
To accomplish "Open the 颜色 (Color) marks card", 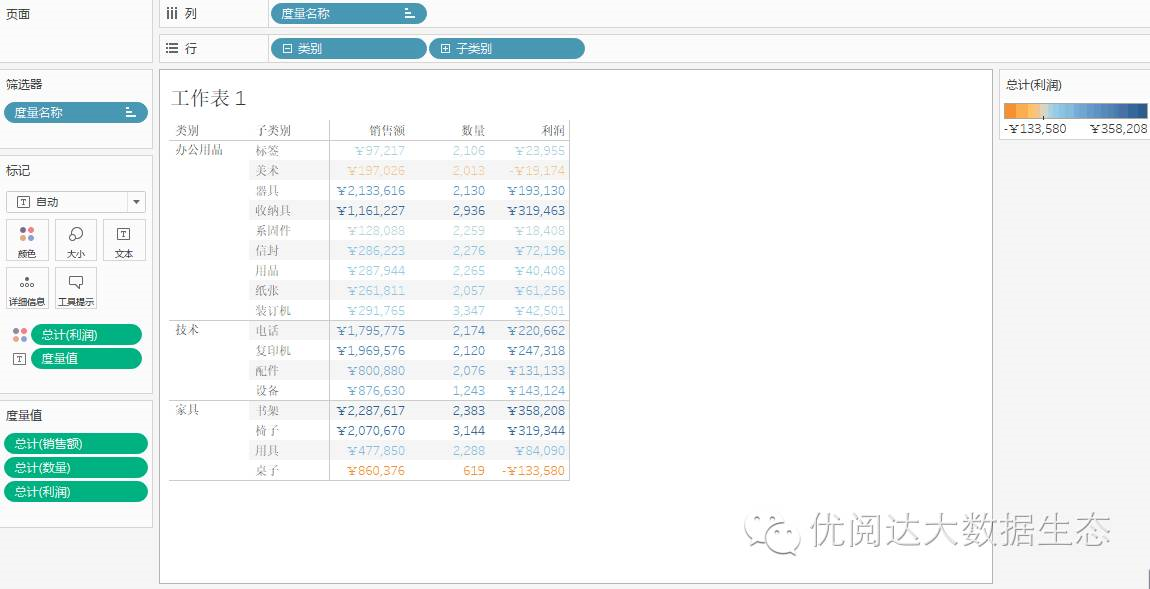I will [x=27, y=240].
